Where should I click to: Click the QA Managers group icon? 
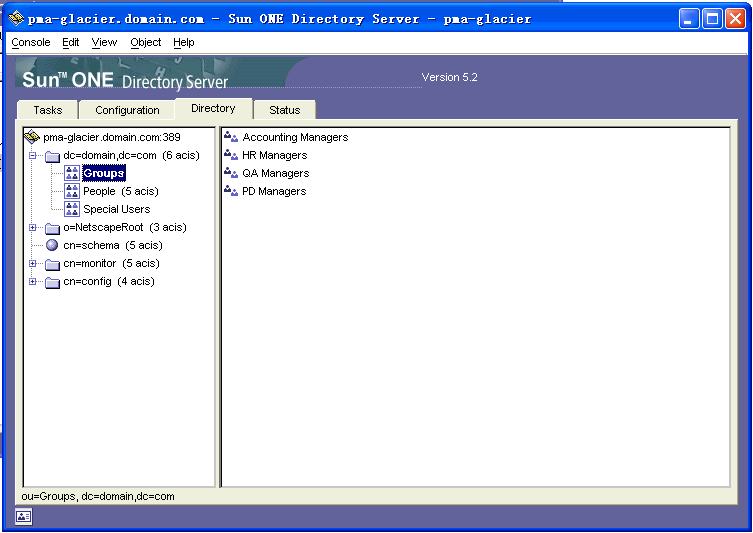pos(231,173)
